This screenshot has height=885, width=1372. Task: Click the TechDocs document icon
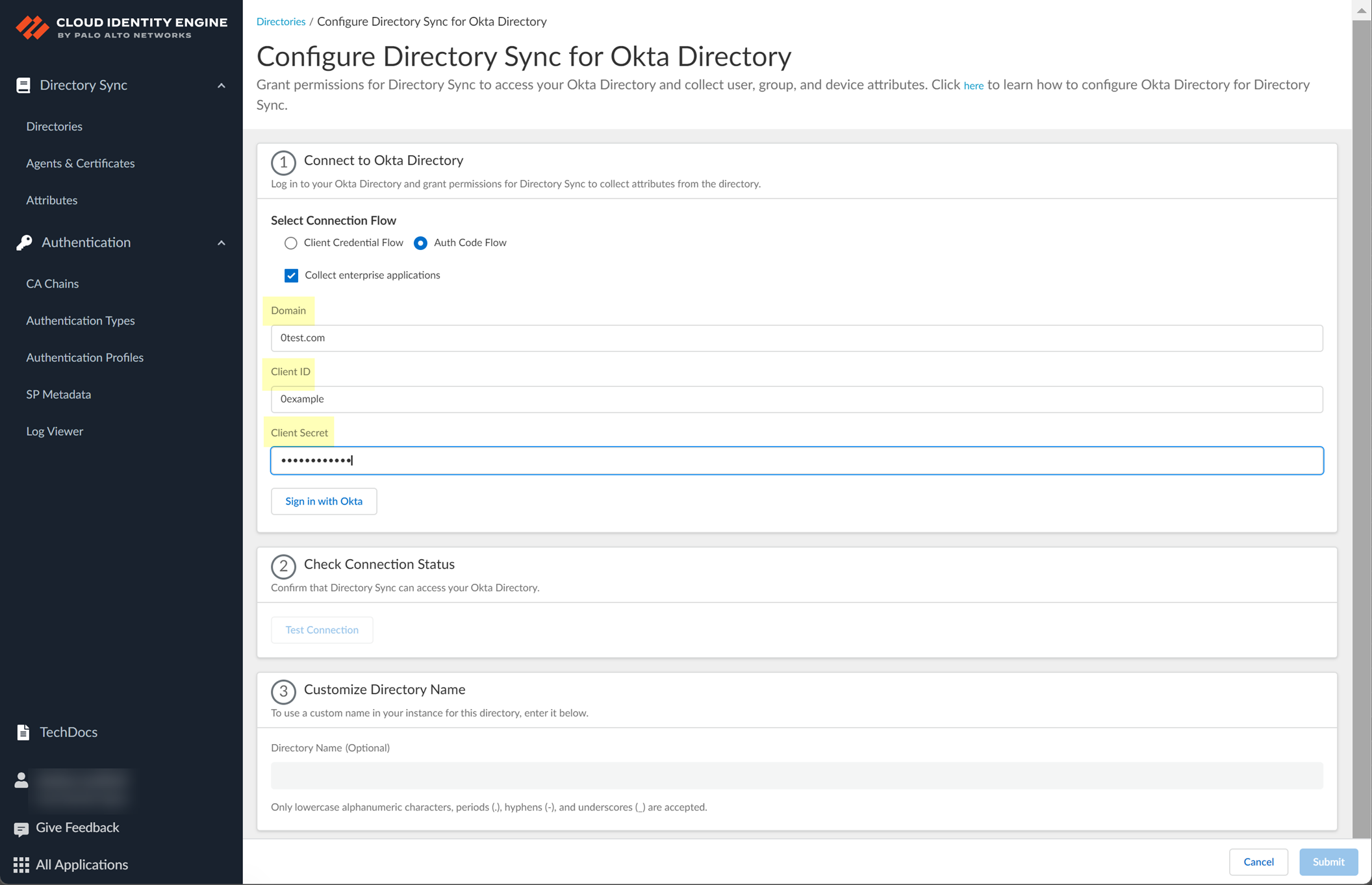point(23,732)
